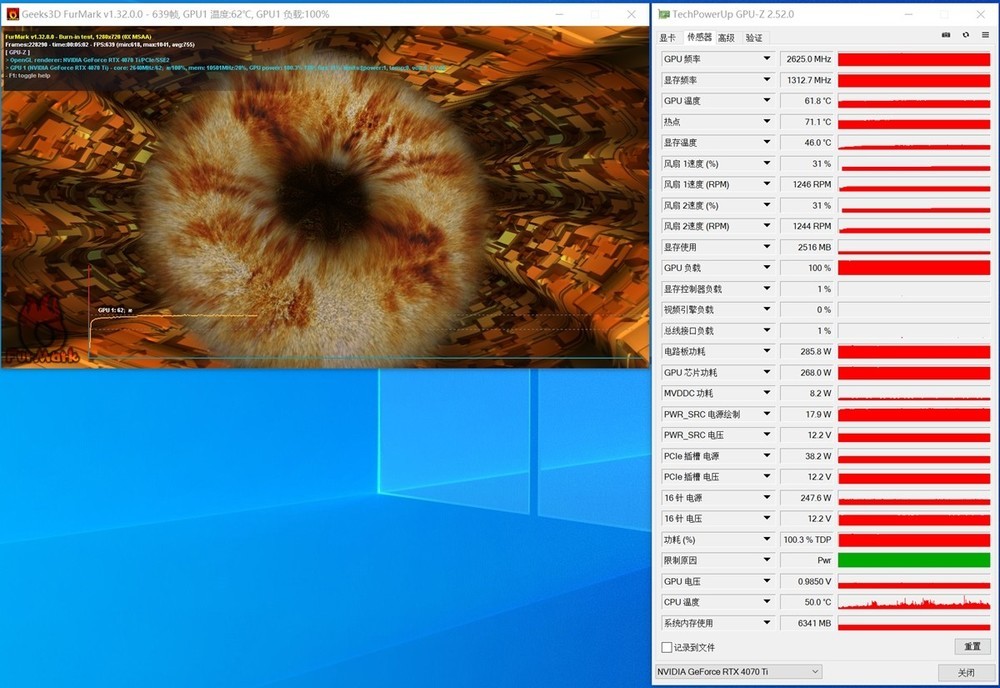
Task: Click the GPU-Z app icon in title bar
Action: point(664,14)
